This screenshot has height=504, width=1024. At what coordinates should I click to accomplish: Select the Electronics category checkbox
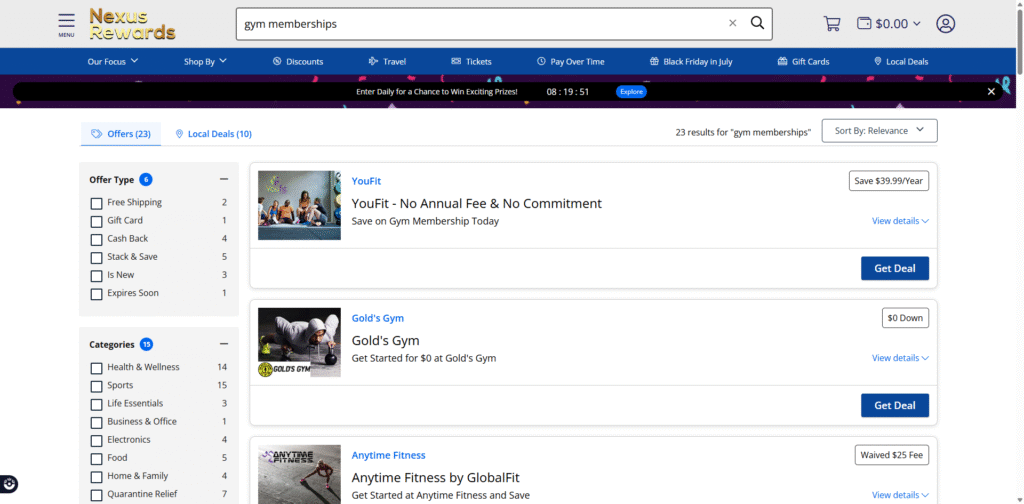pyautogui.click(x=96, y=441)
